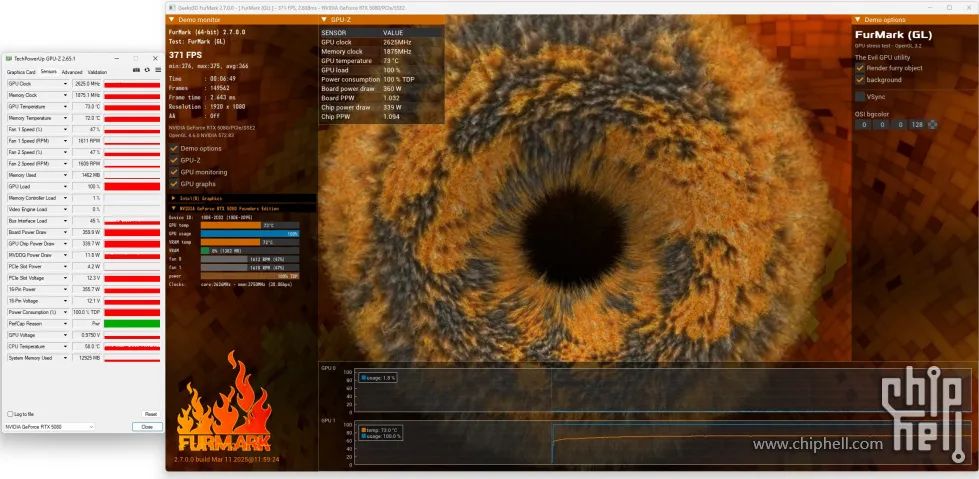The image size is (979, 479).
Task: Open the GPU Clock sensor dropdown
Action: tap(66, 84)
